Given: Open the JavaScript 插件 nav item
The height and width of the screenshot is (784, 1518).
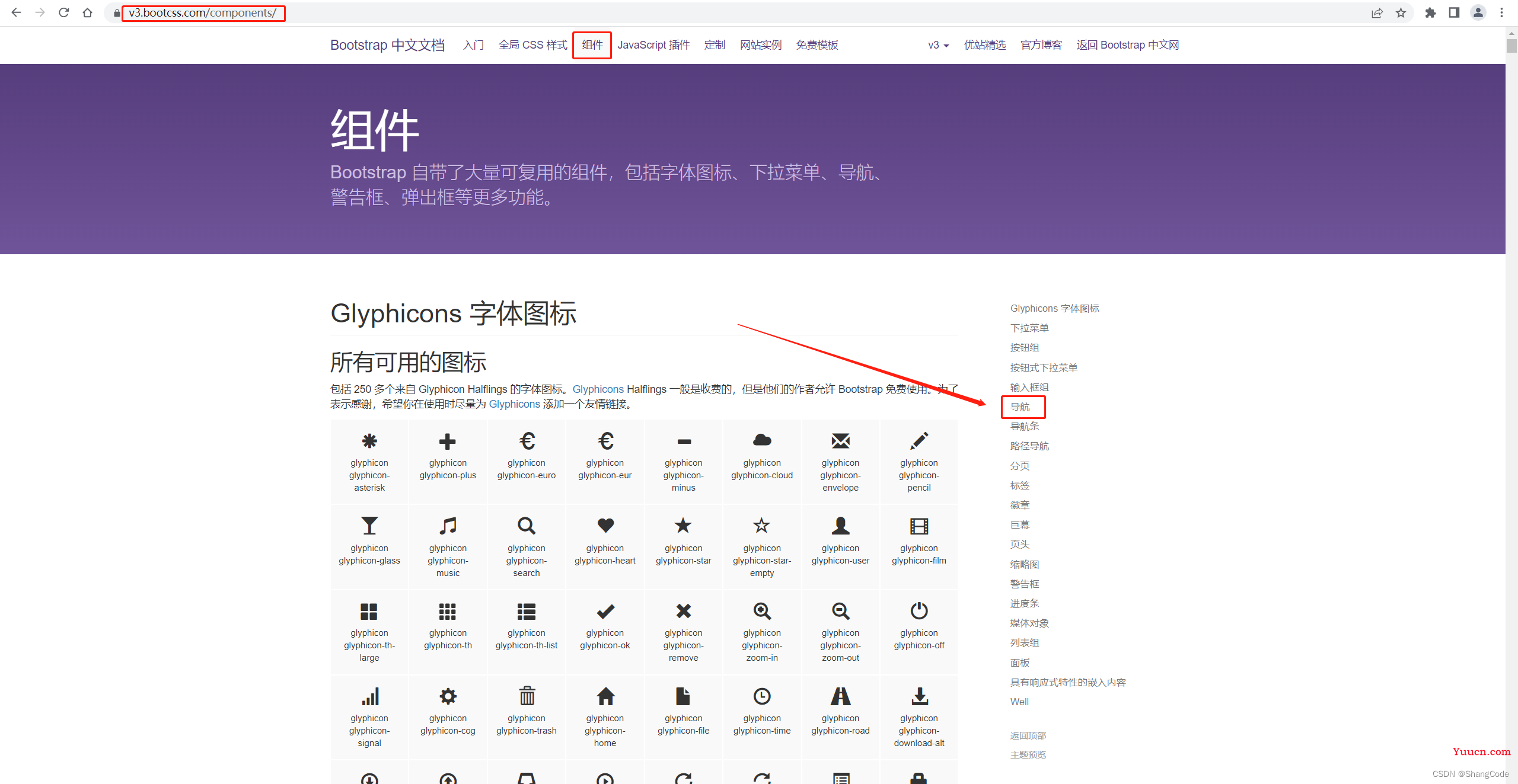Looking at the screenshot, I should tap(653, 45).
